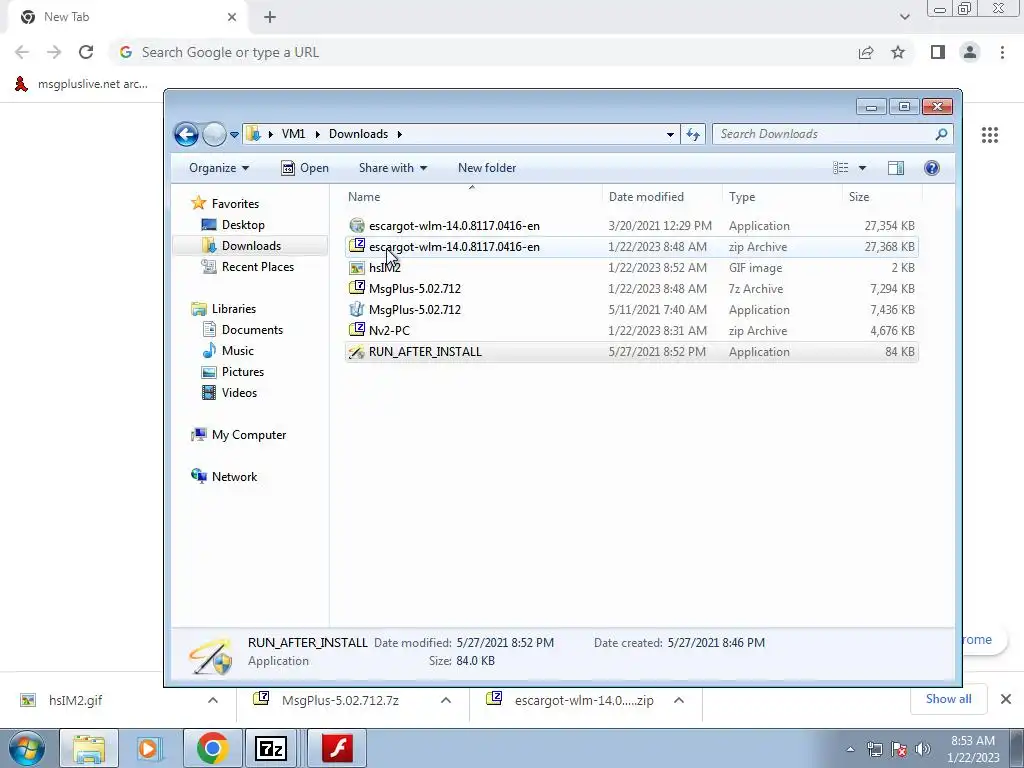
Task: Open My Computer in navigation pane
Action: pos(249,435)
